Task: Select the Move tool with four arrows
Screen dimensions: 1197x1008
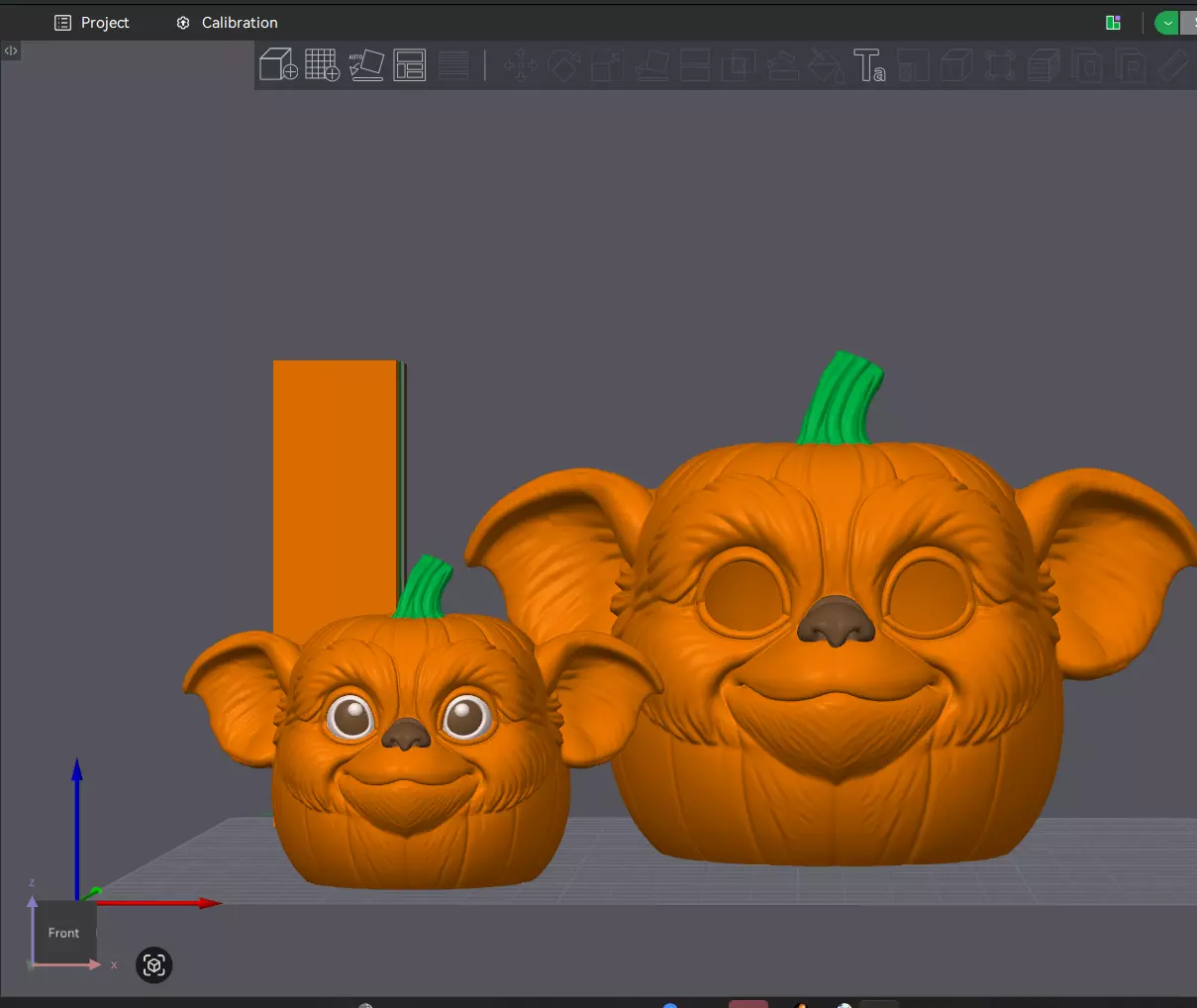Action: pos(521,66)
